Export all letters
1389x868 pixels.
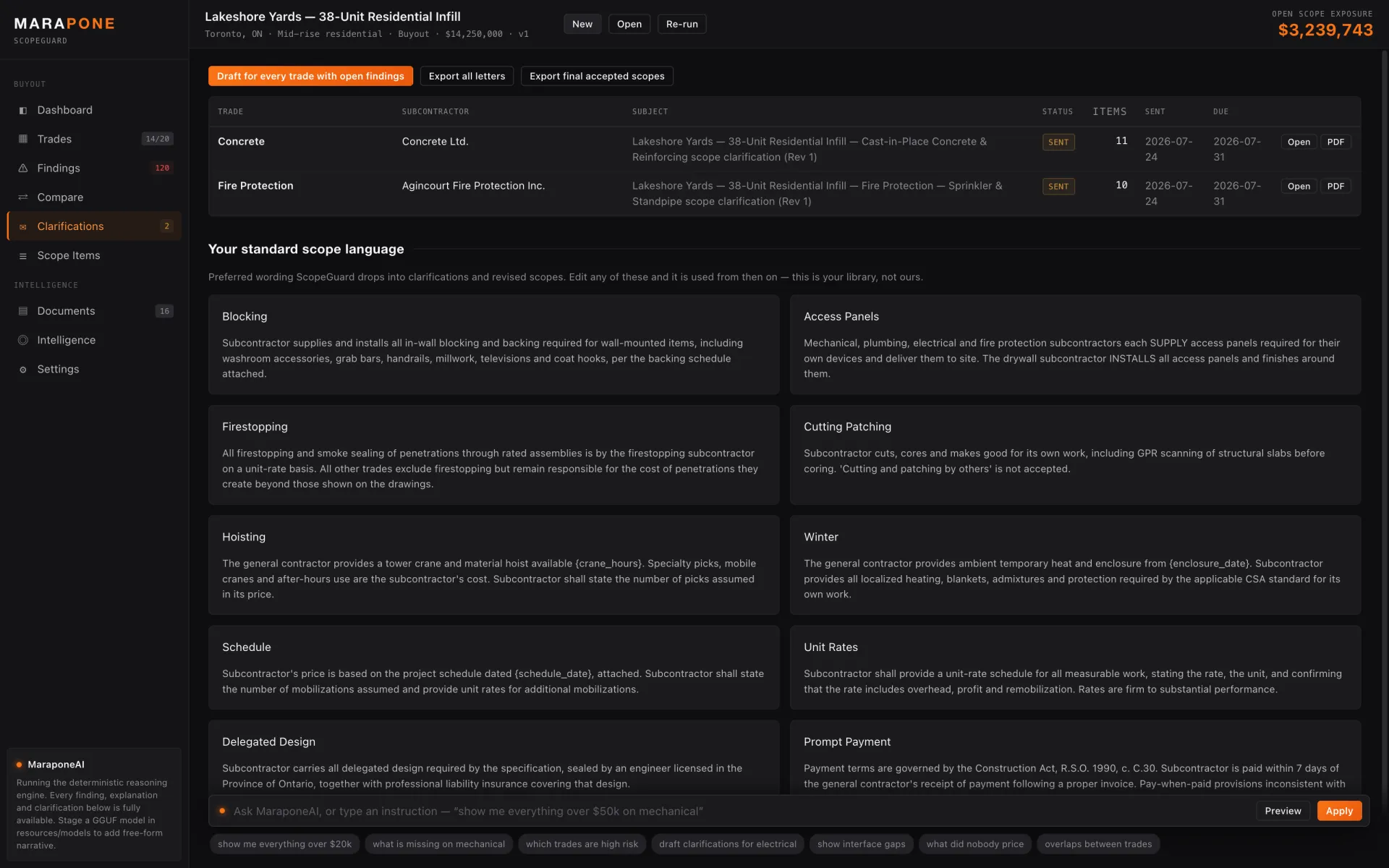pyautogui.click(x=467, y=76)
